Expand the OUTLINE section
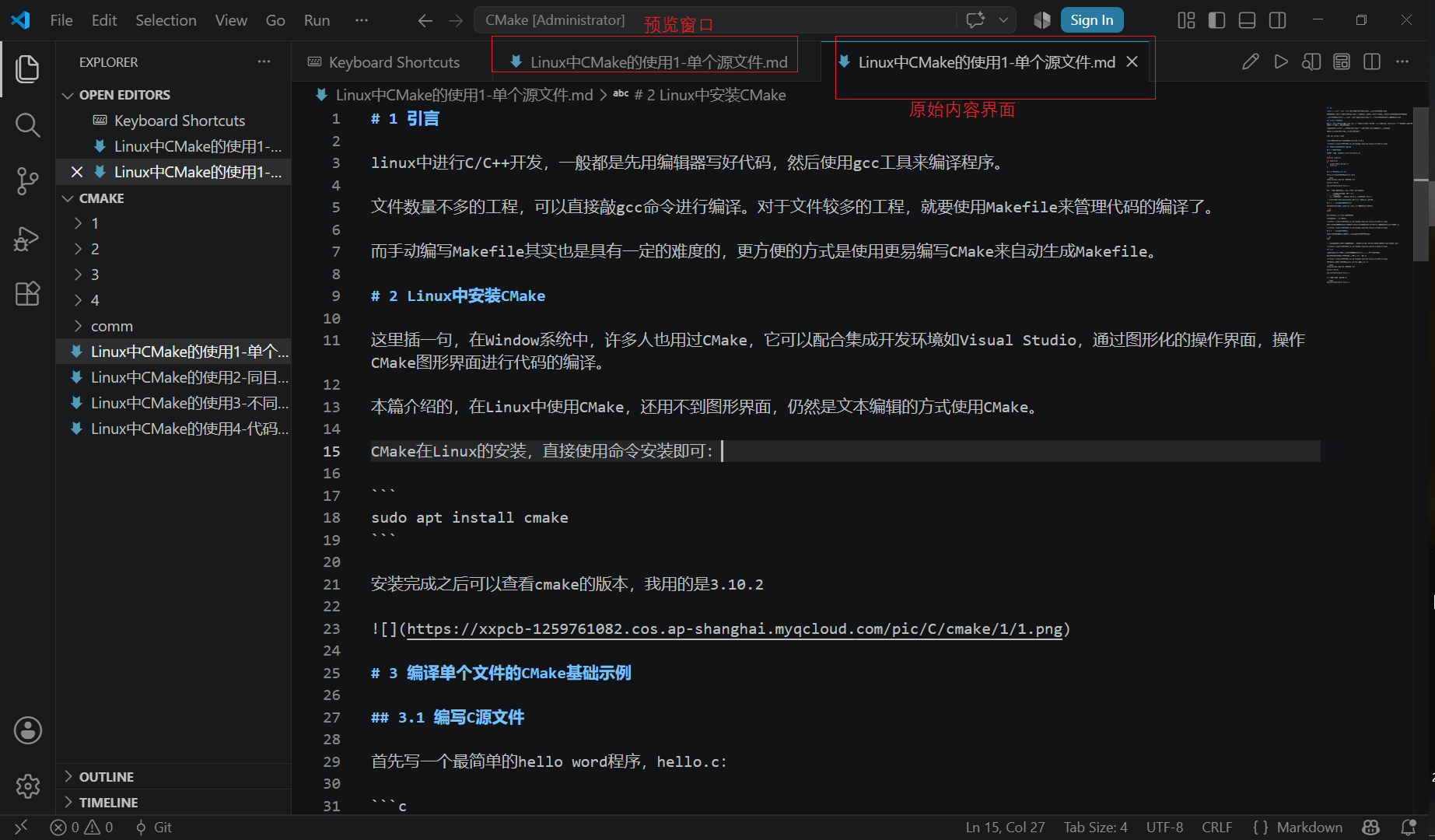Image resolution: width=1435 pixels, height=840 pixels. [174, 777]
